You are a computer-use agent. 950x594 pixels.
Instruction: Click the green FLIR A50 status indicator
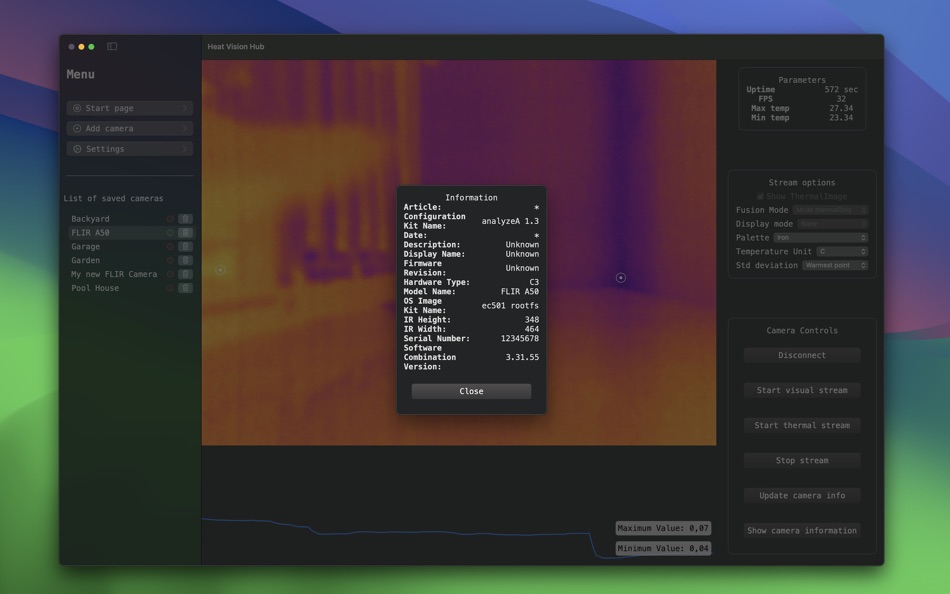pos(170,233)
